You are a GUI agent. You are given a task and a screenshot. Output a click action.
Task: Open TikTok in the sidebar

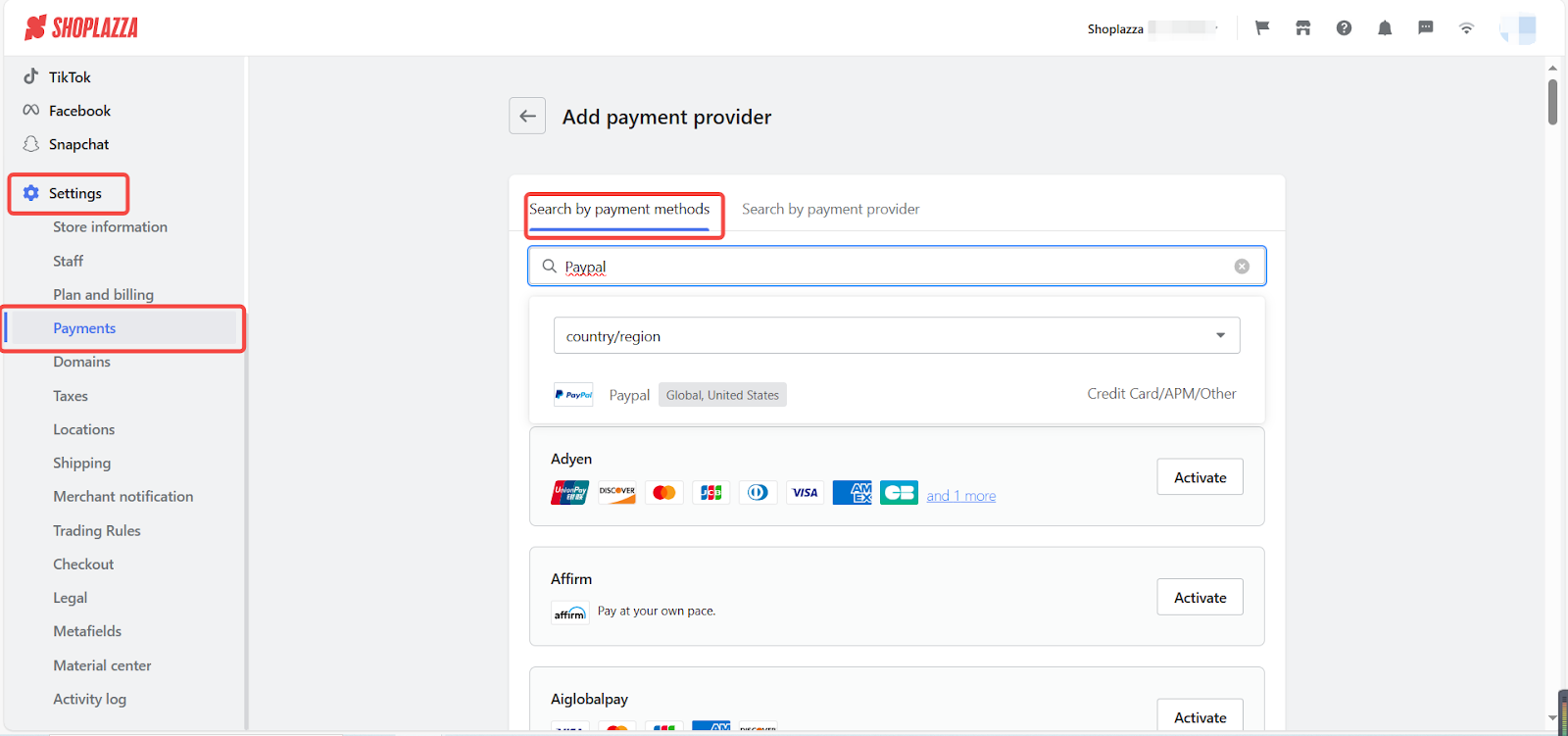[70, 76]
